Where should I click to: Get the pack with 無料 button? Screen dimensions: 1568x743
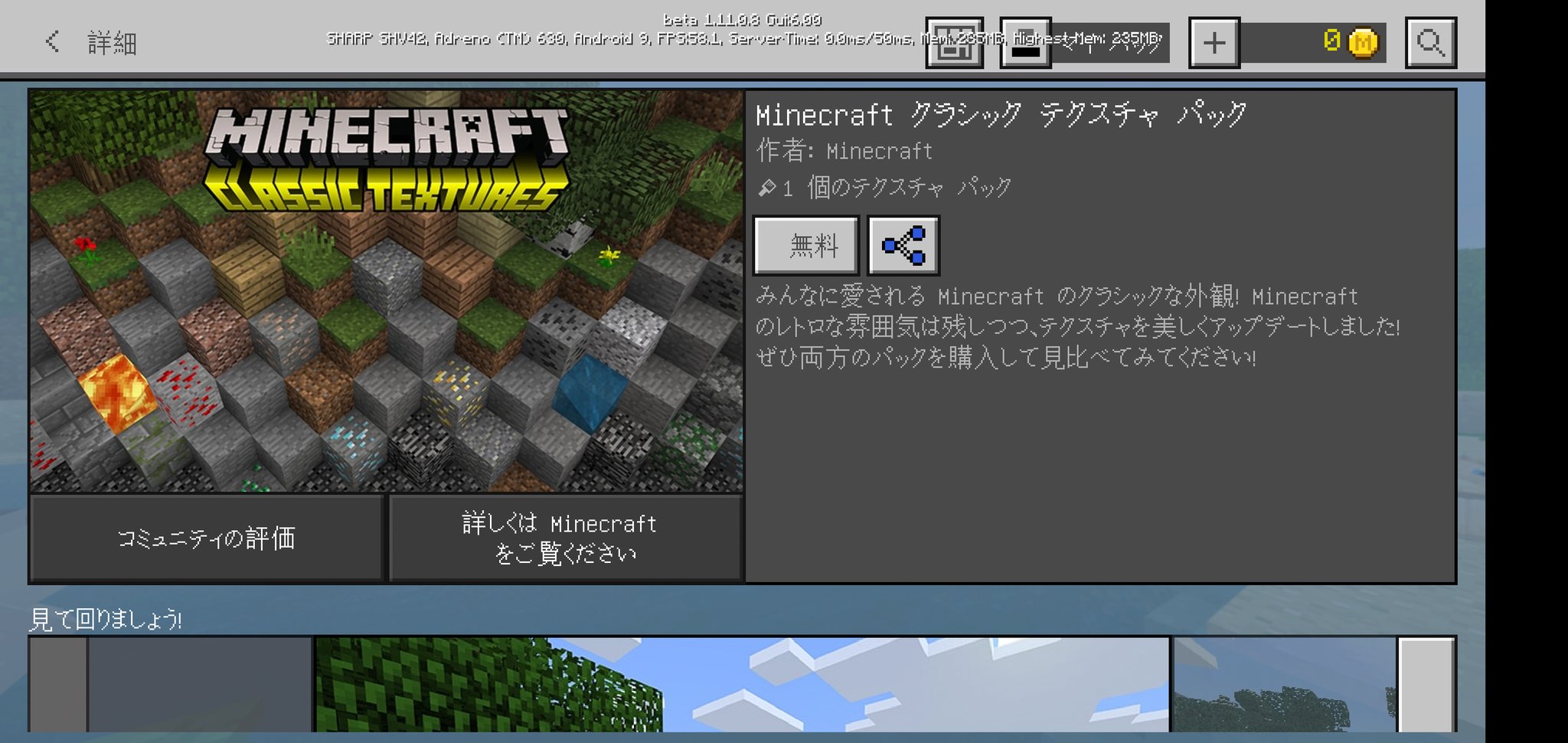click(806, 246)
